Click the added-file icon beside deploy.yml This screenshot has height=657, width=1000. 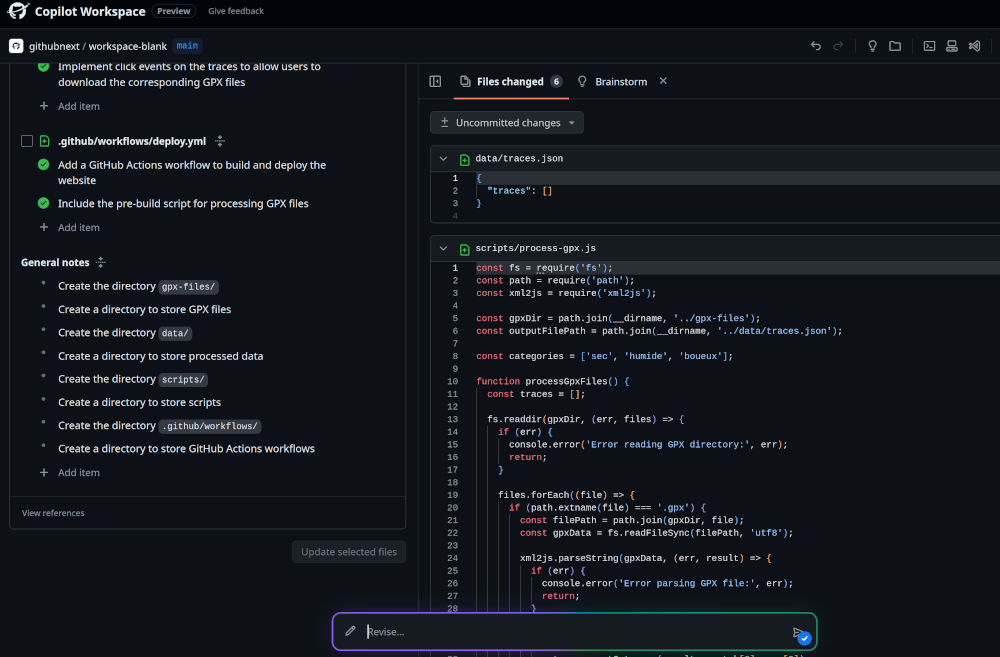(x=45, y=141)
